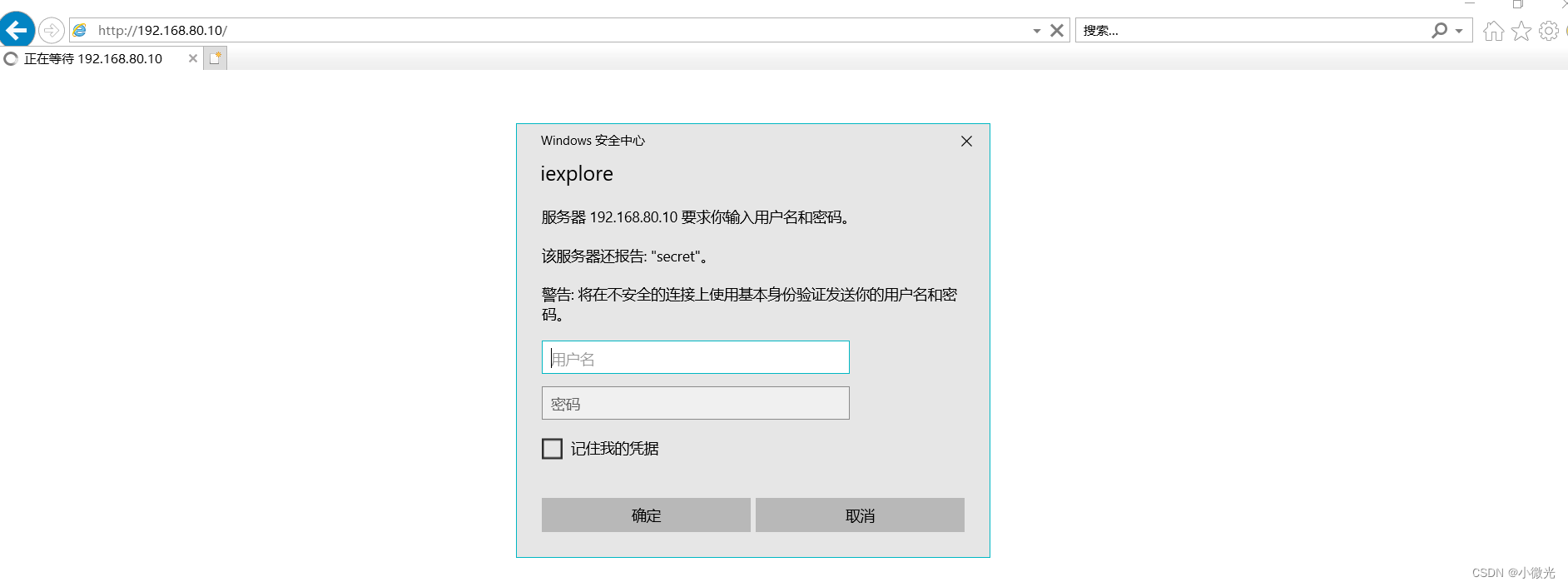Expand the search provider dropdown arrow

click(1459, 31)
